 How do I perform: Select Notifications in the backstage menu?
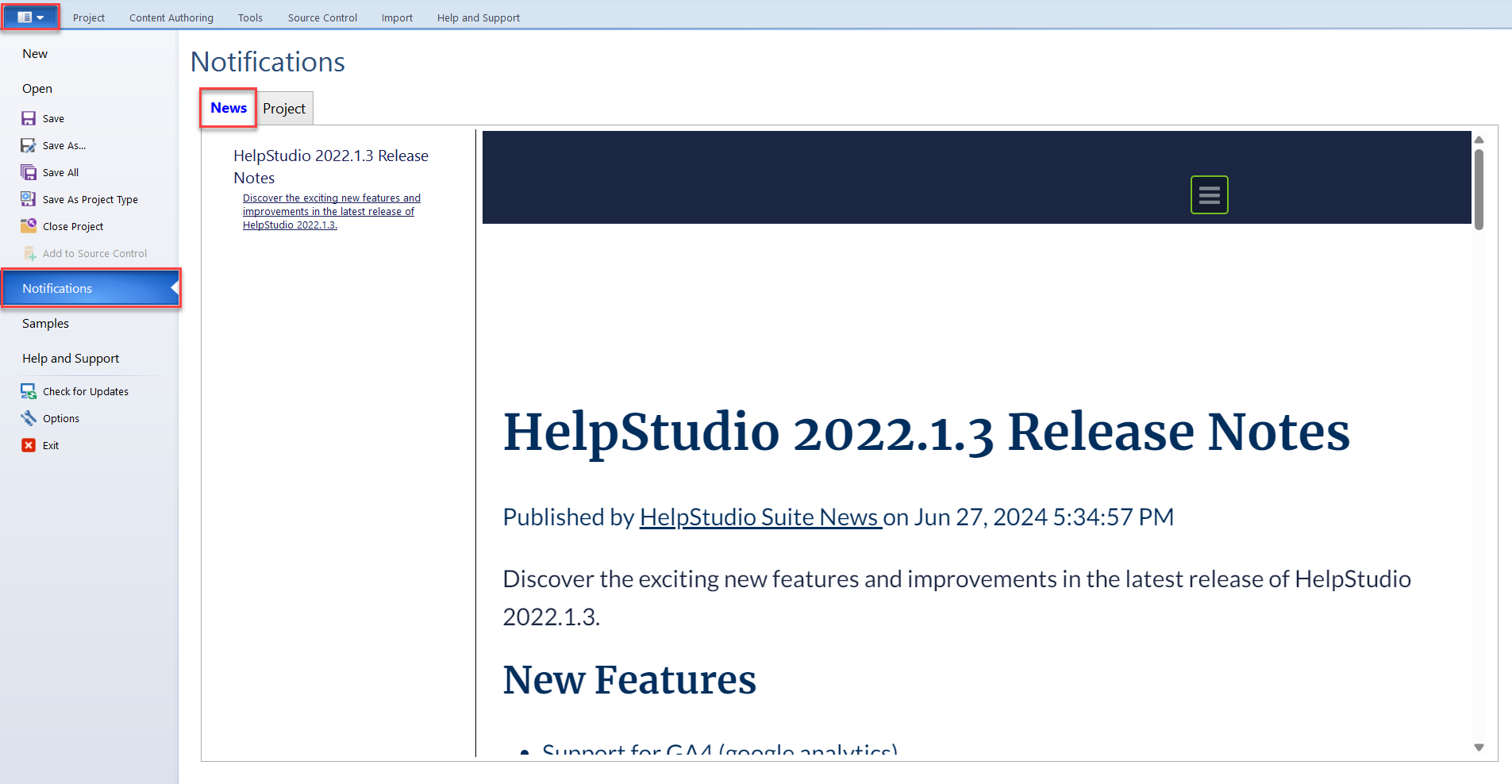pos(90,288)
